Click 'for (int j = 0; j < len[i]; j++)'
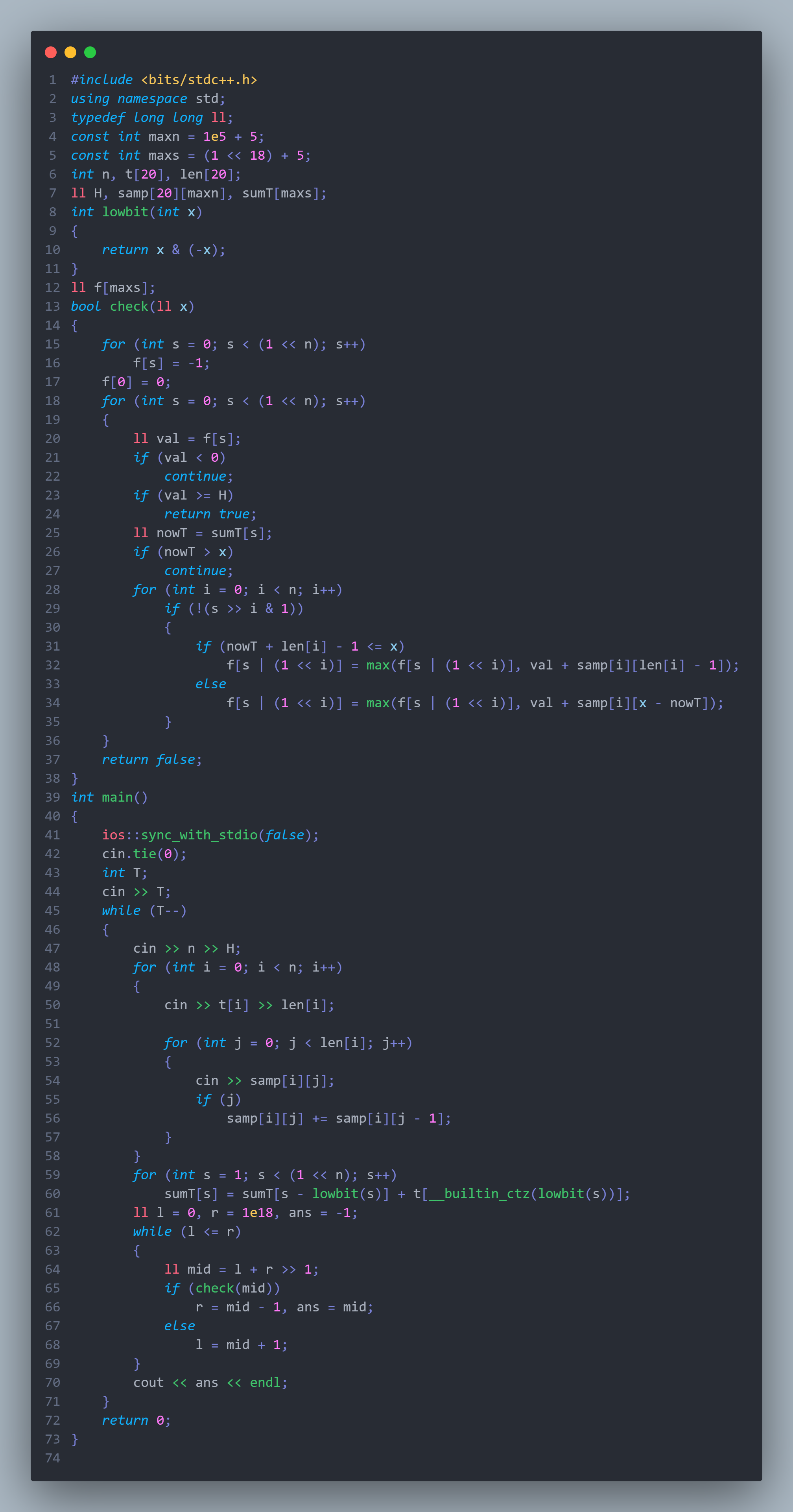Screen dimensions: 793x1512 [288, 1043]
